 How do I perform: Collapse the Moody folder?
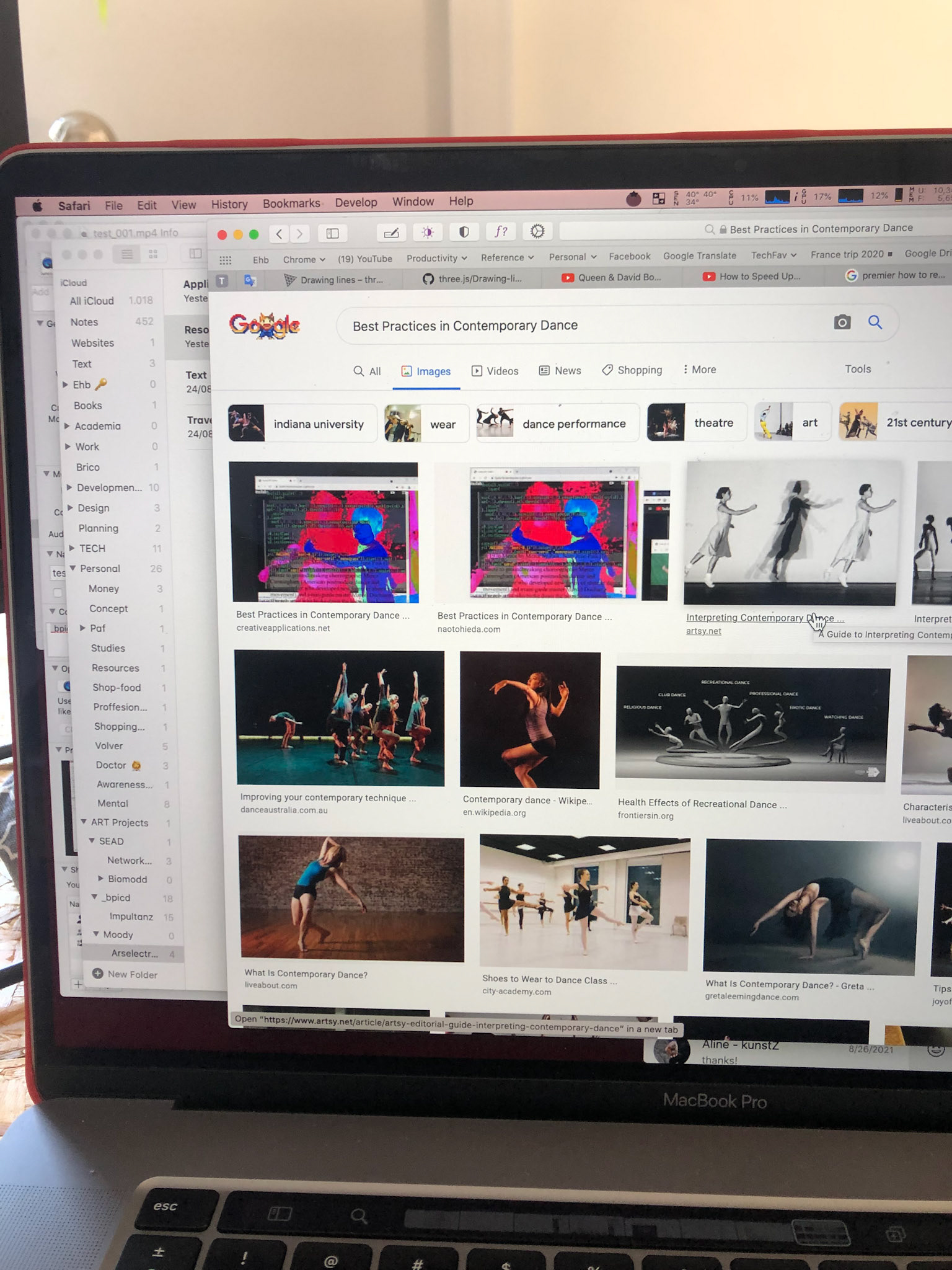(97, 934)
